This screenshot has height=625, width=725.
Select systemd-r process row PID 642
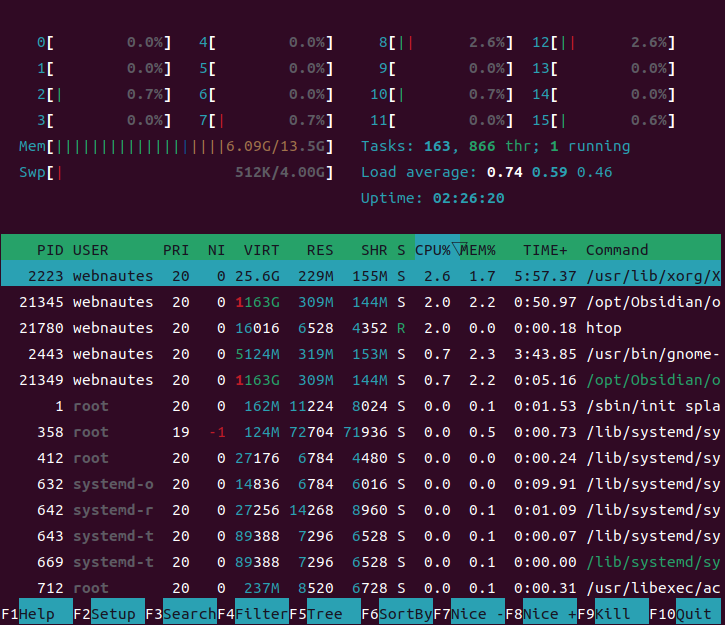[361, 510]
